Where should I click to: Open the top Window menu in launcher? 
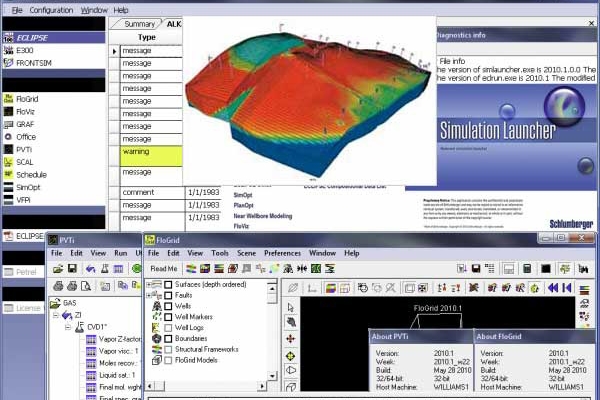[94, 10]
